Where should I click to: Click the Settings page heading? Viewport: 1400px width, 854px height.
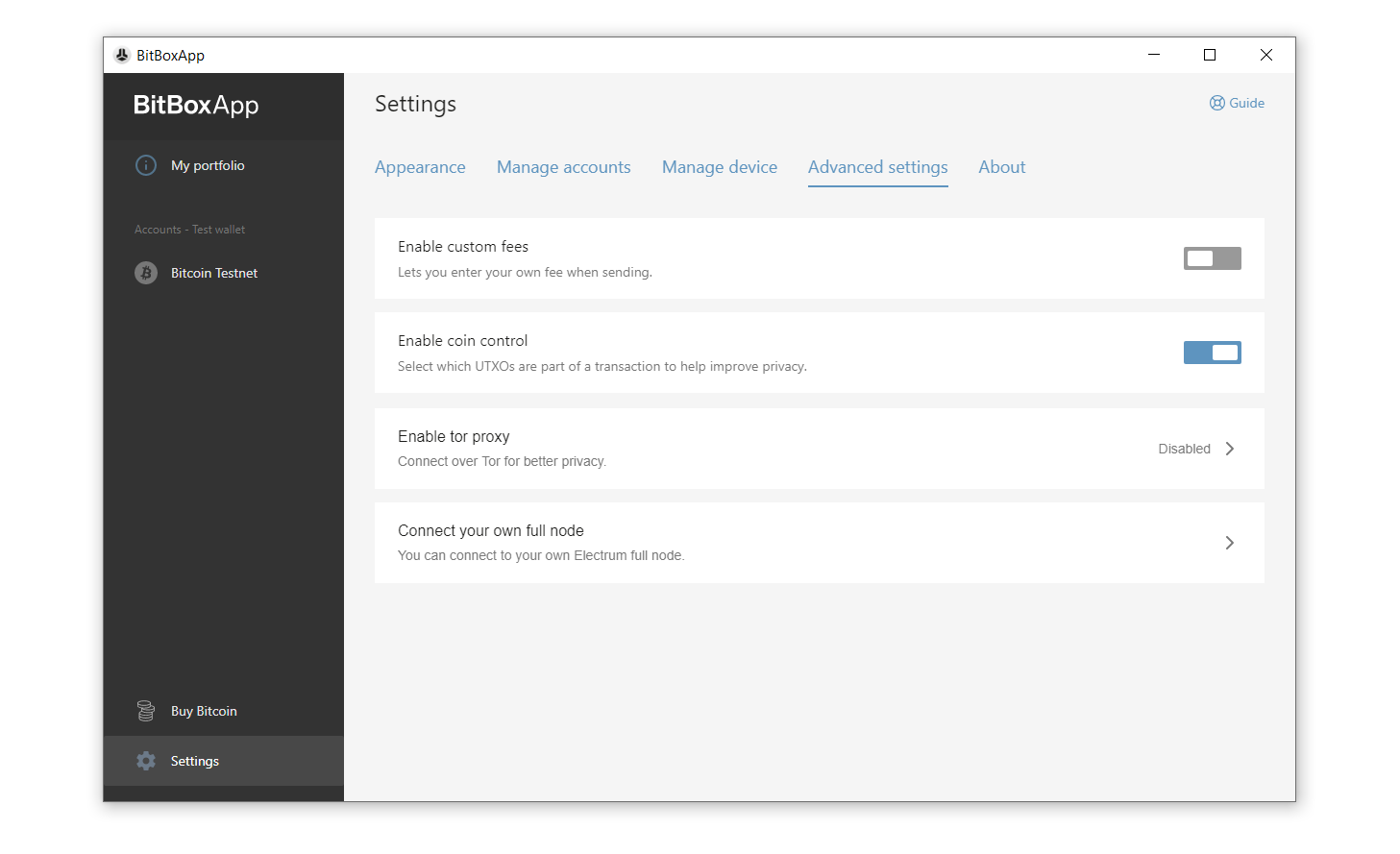coord(415,104)
